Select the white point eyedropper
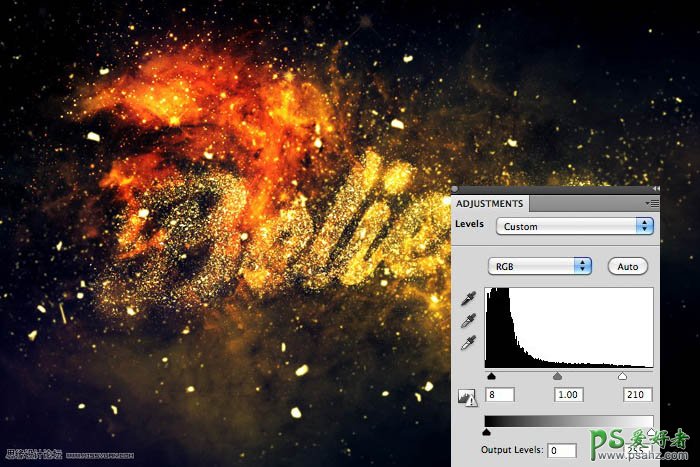The image size is (700, 467). point(468,343)
